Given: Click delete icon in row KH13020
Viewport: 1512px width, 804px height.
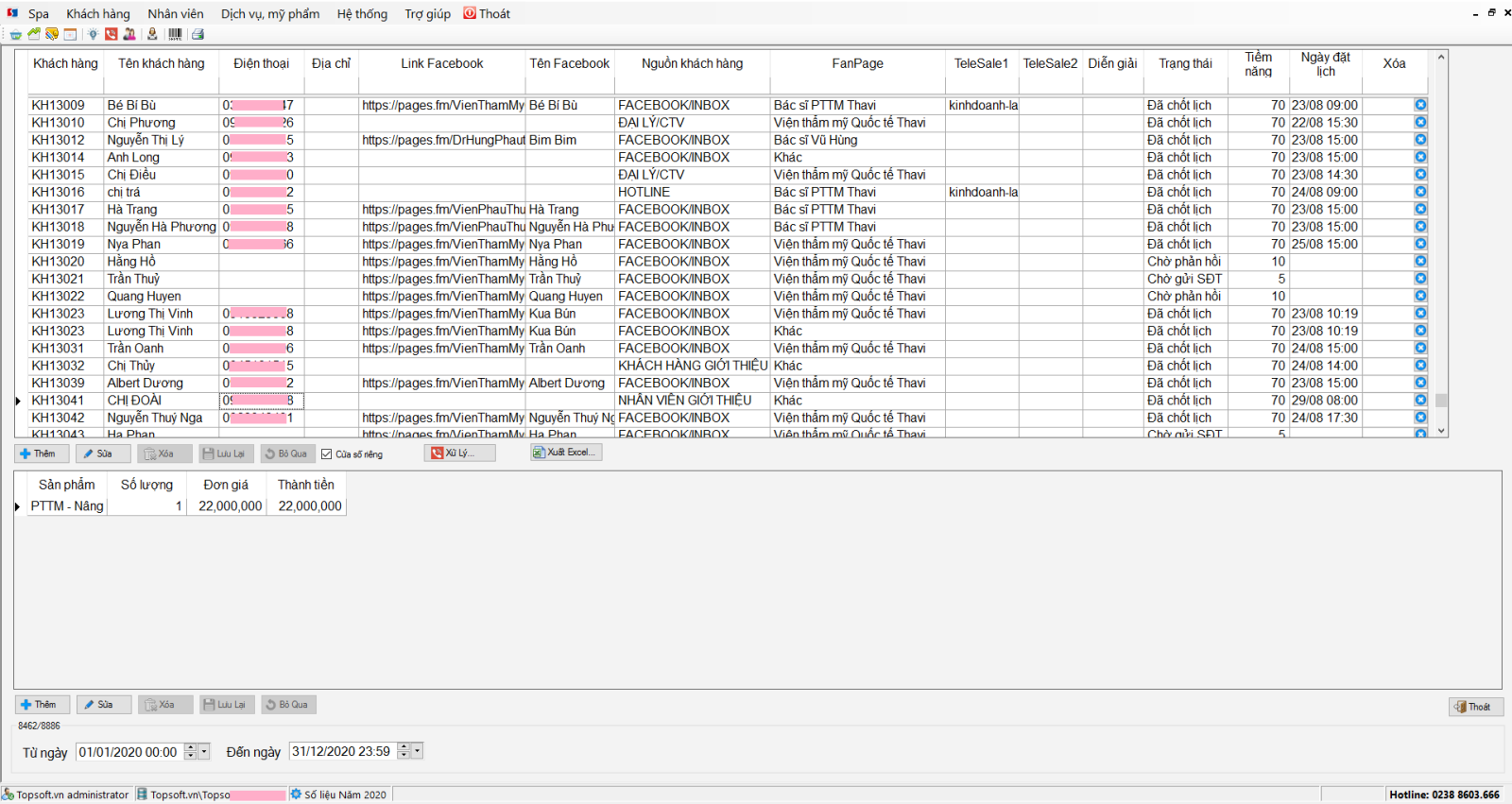Looking at the screenshot, I should coord(1420,262).
